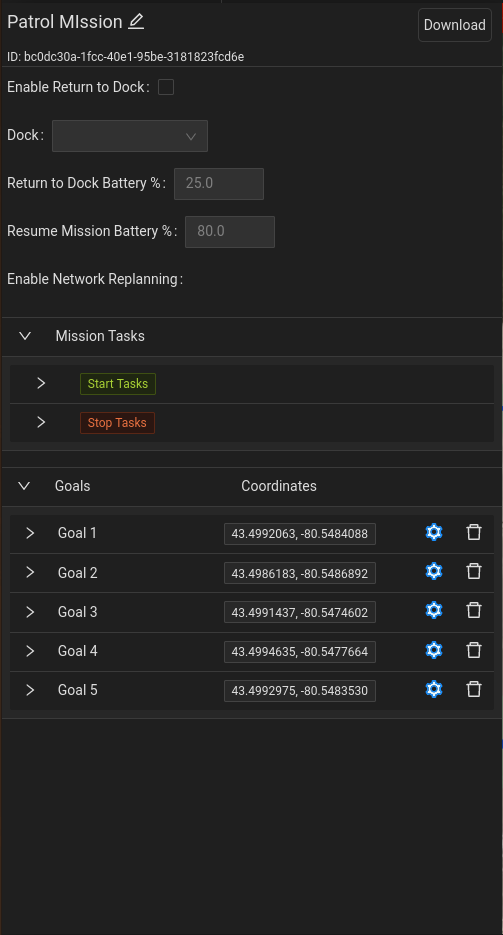Expand the Goal 3 row
Image resolution: width=503 pixels, height=935 pixels.
[30, 612]
